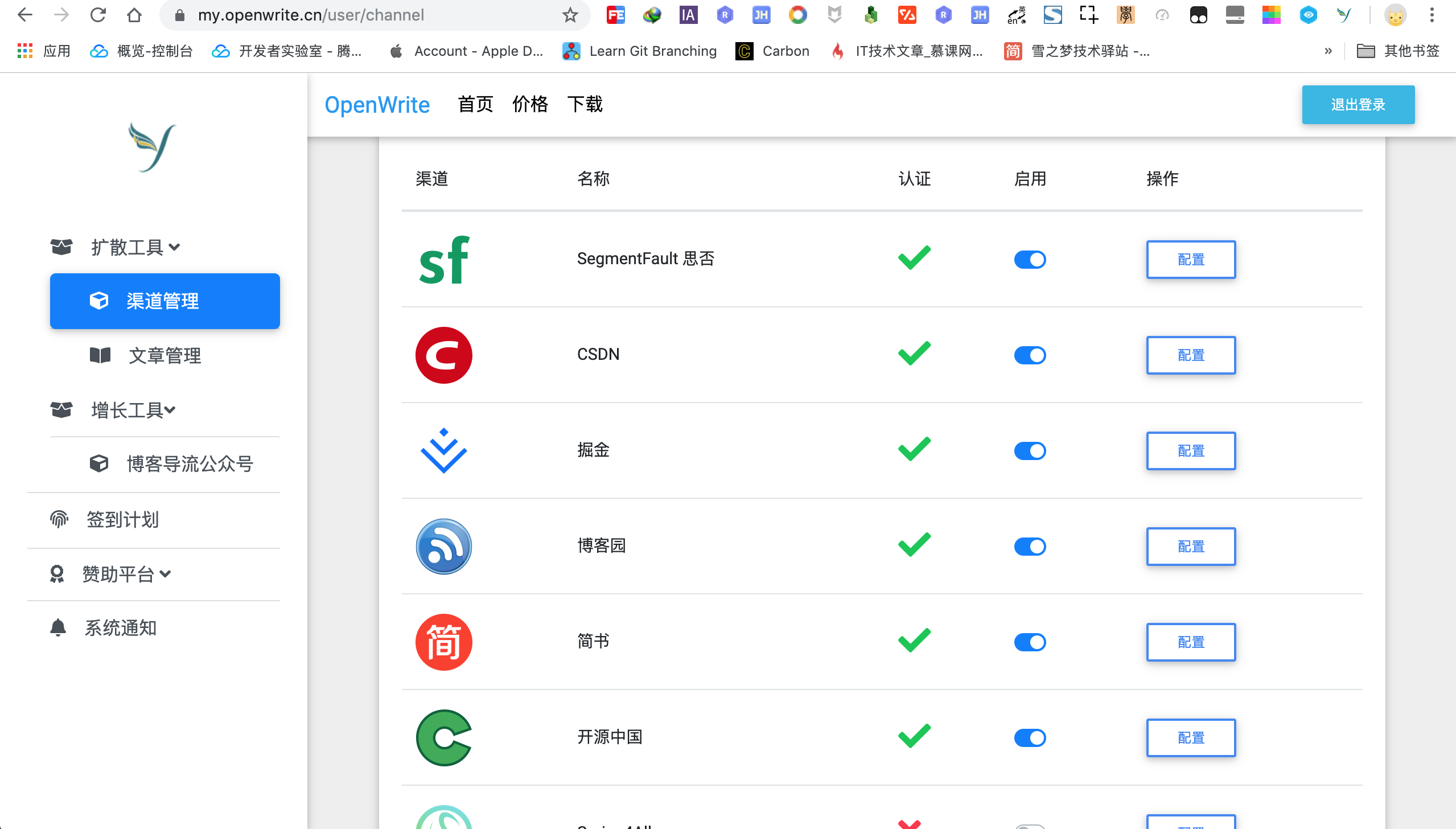Image resolution: width=1456 pixels, height=829 pixels.
Task: Open the SegmentFault channel icon
Action: point(444,260)
